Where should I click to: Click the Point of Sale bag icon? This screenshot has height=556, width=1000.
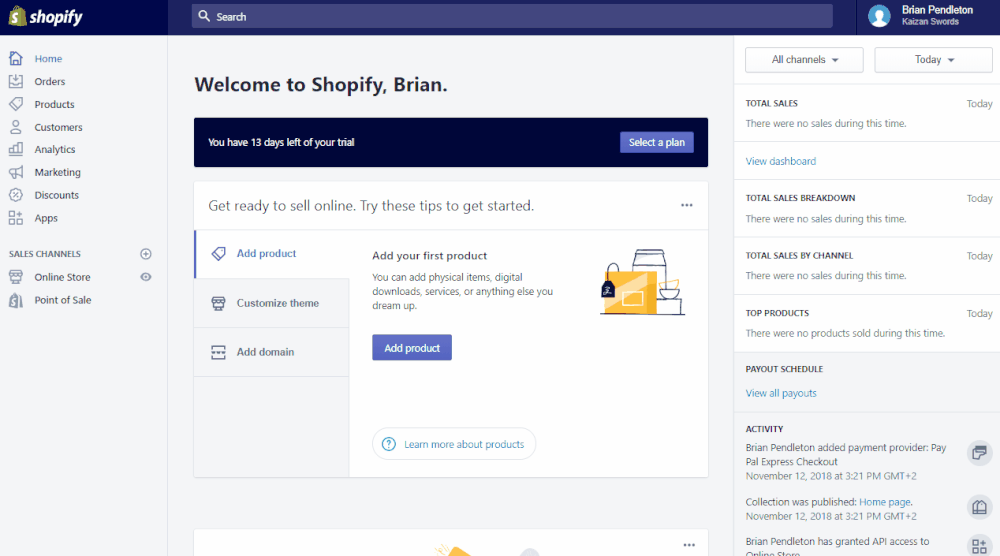pyautogui.click(x=16, y=300)
